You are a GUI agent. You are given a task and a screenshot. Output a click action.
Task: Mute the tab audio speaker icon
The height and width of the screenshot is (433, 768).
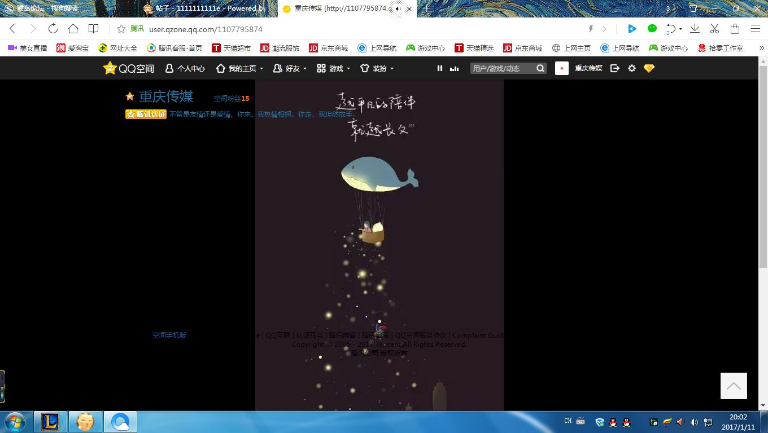coord(398,8)
